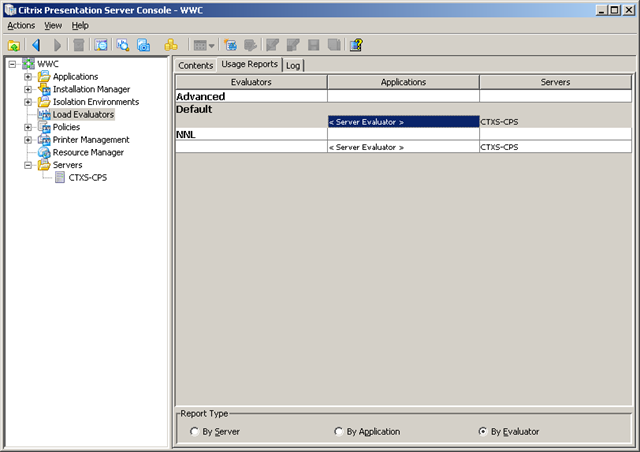
Task: Go forward with the gray right arrow
Action: pos(57,45)
